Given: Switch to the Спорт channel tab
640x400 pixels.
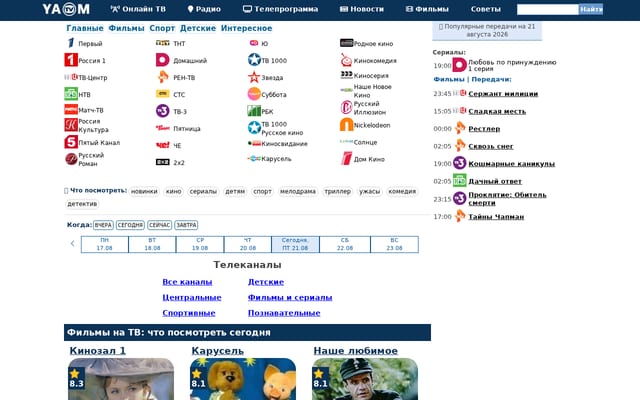Looking at the screenshot, I should [x=162, y=28].
